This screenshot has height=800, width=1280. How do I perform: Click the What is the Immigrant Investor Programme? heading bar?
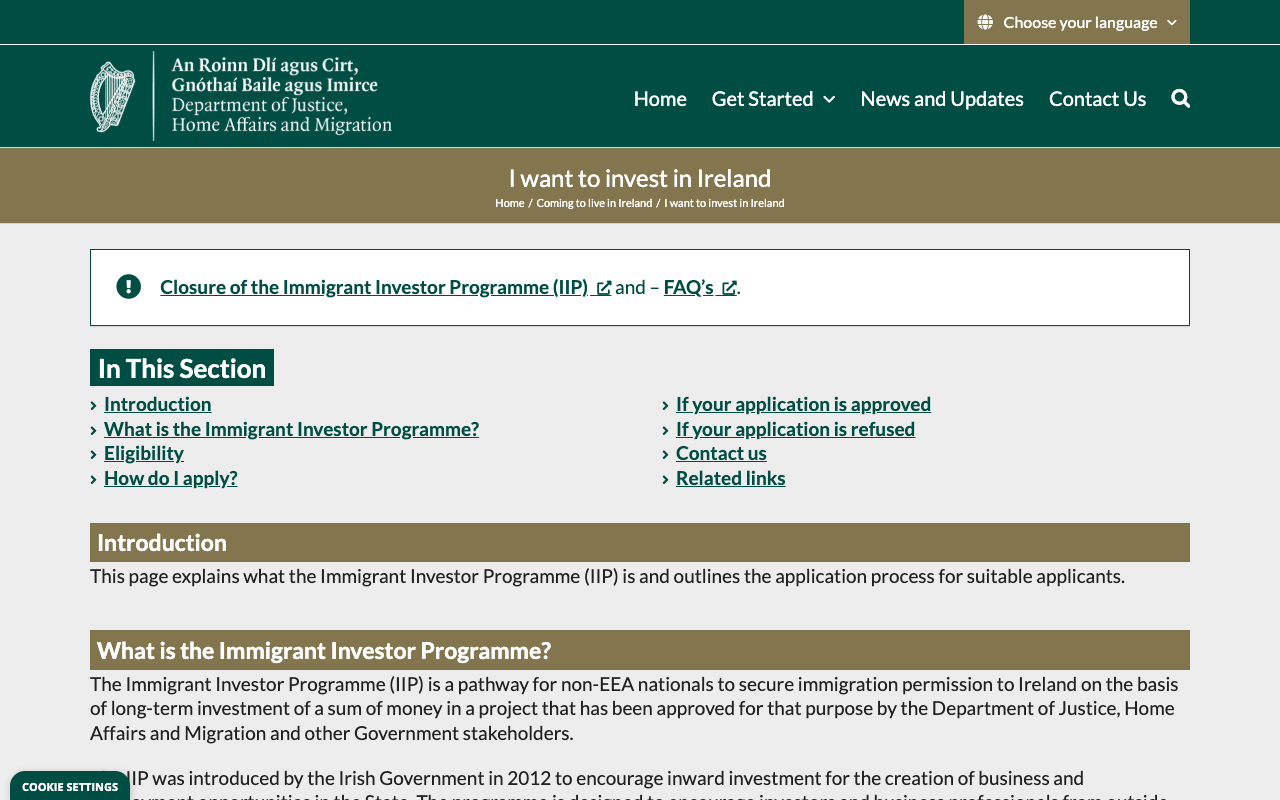[640, 650]
